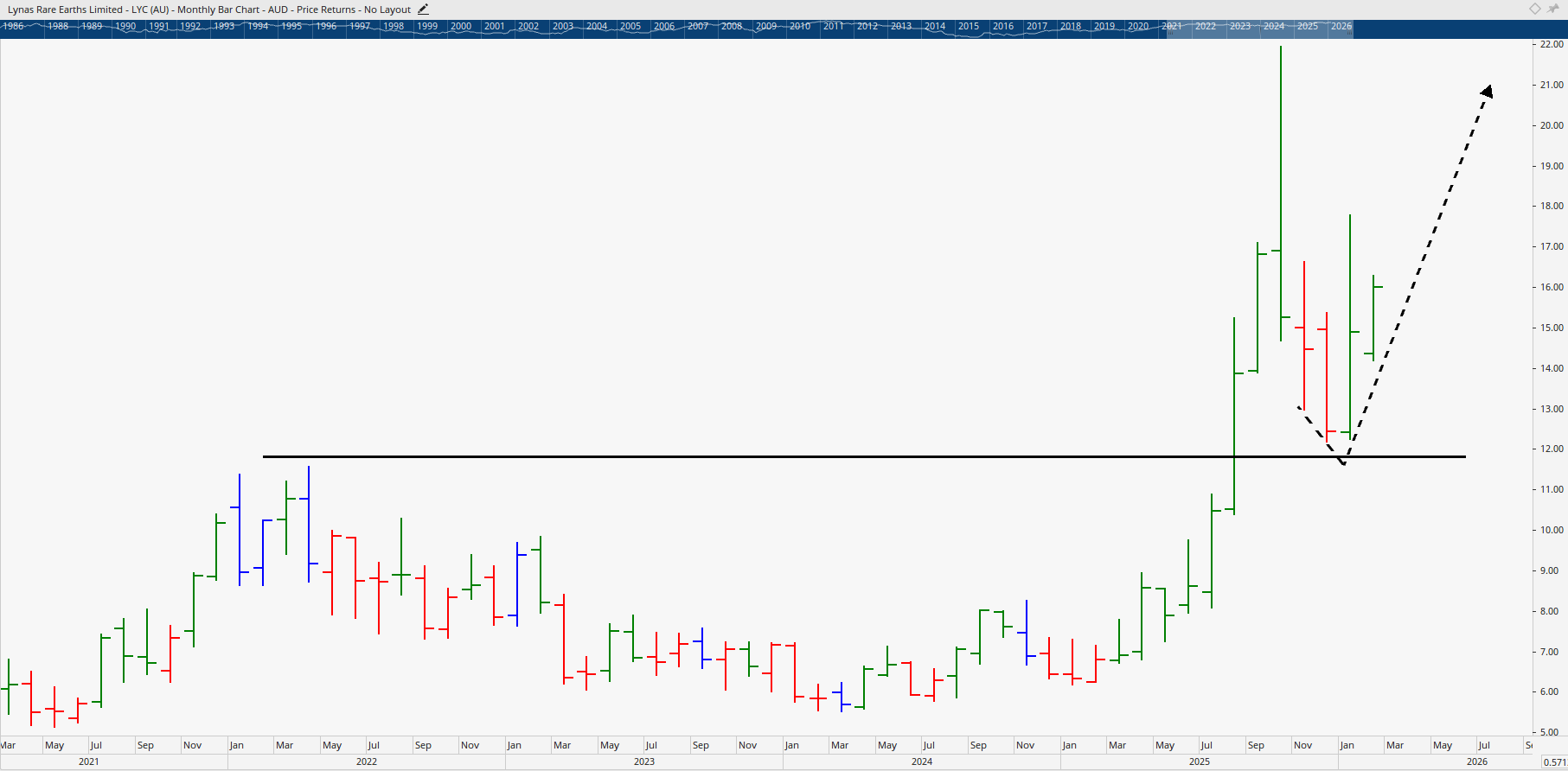Click the diamond icon at top right
This screenshot has height=771, width=1568.
[1535, 9]
